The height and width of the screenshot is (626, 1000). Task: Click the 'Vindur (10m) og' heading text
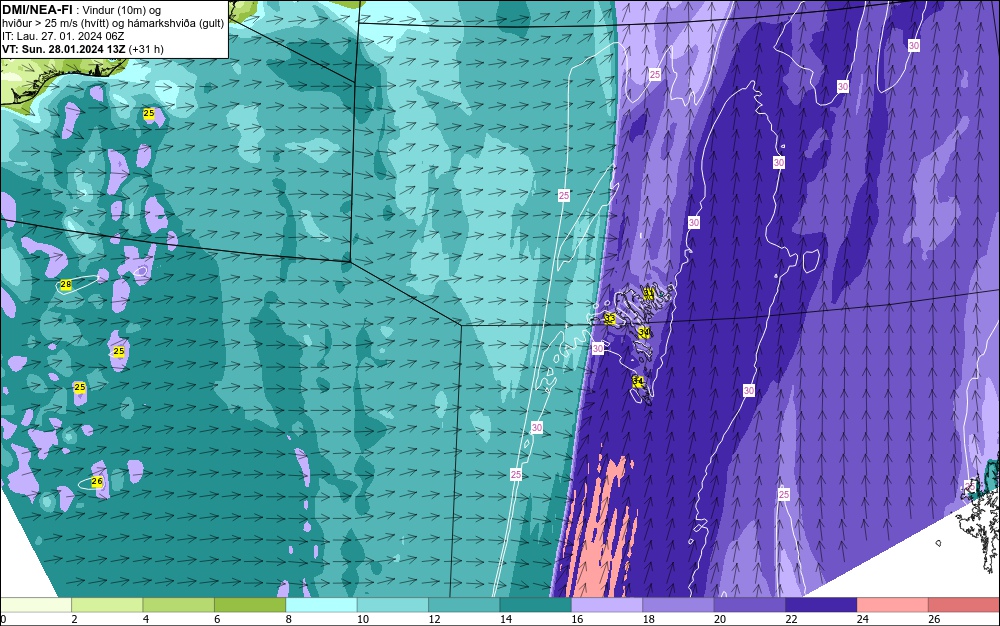click(122, 10)
